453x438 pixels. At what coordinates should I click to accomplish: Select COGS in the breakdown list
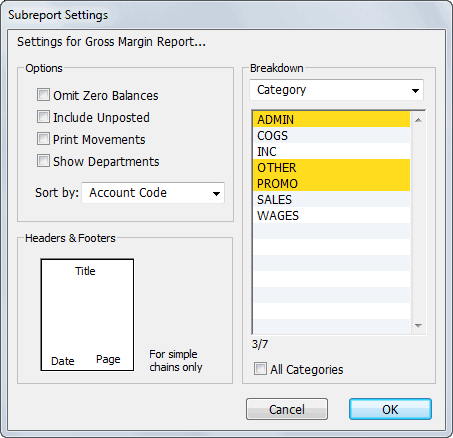[332, 135]
